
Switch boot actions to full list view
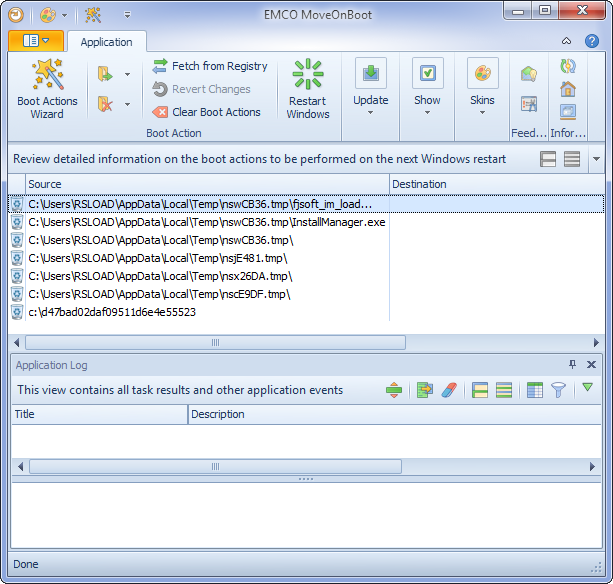tap(572, 159)
